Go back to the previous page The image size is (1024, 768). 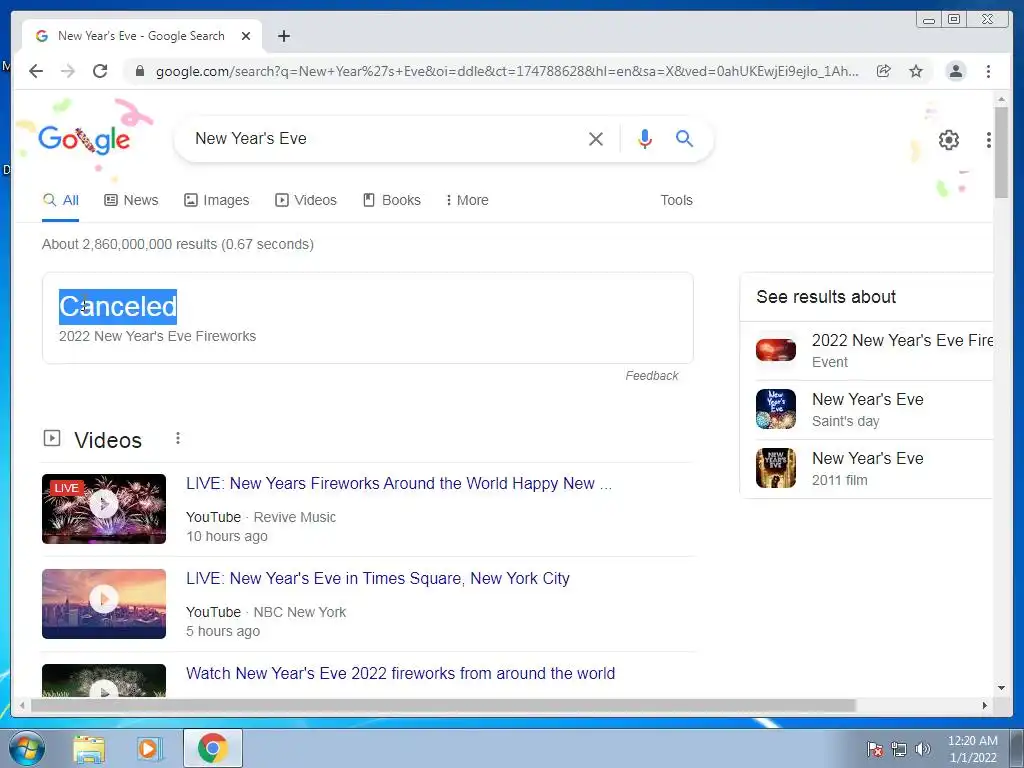pyautogui.click(x=36, y=71)
